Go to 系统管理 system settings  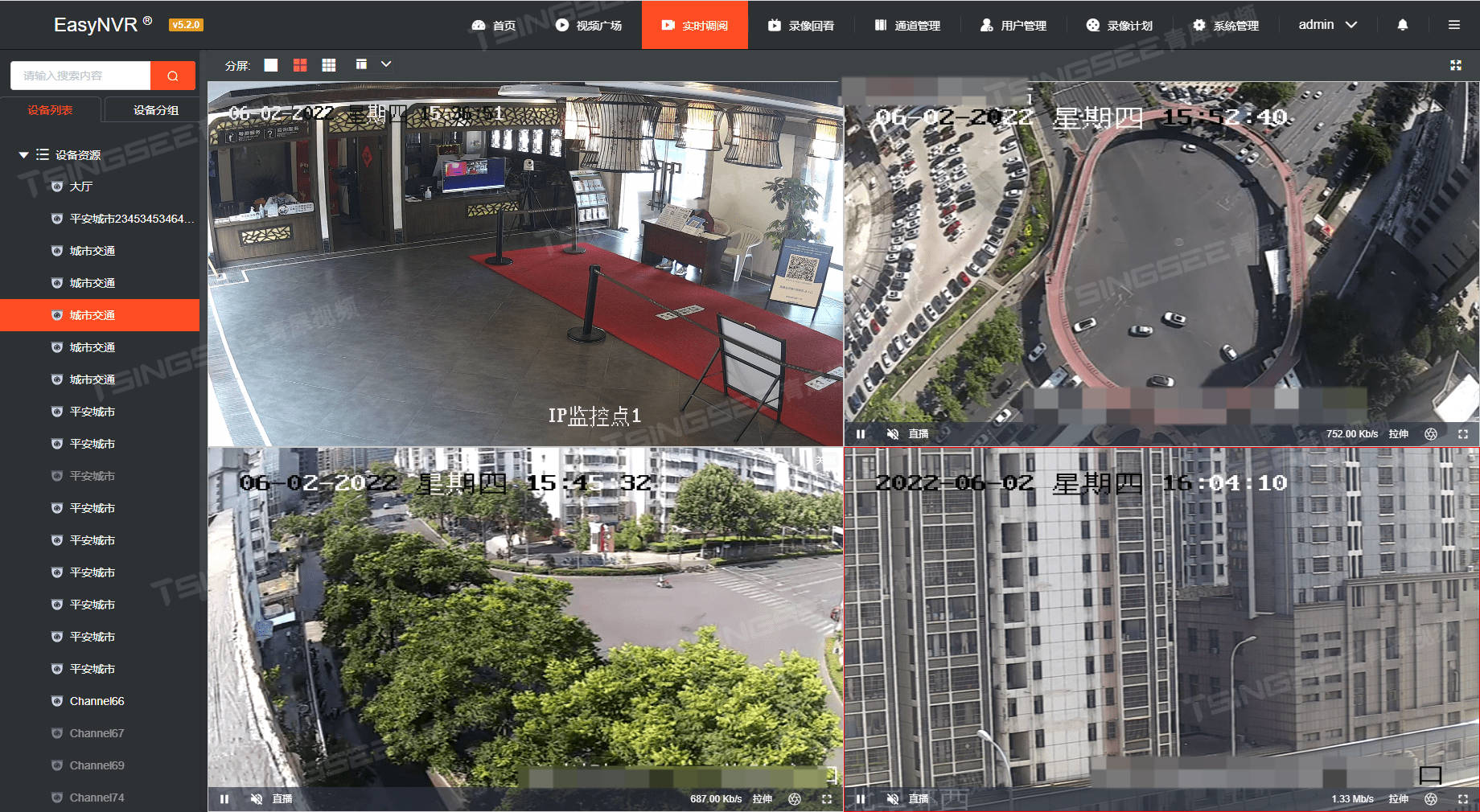pos(1225,25)
